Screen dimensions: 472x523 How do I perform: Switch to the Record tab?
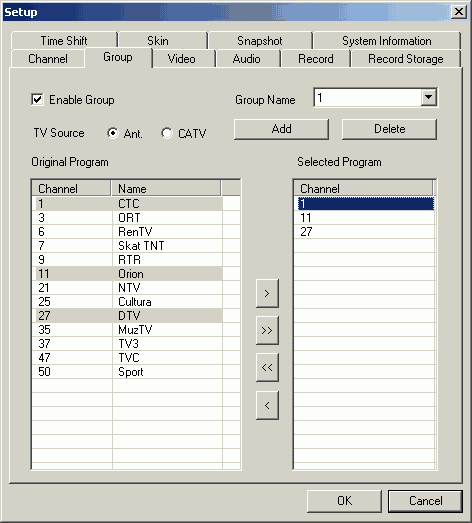(316, 59)
